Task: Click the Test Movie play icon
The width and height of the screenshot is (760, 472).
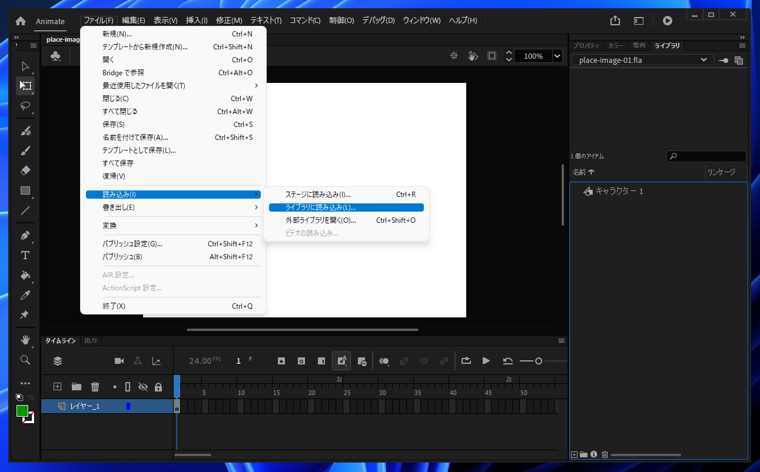Action: 667,20
